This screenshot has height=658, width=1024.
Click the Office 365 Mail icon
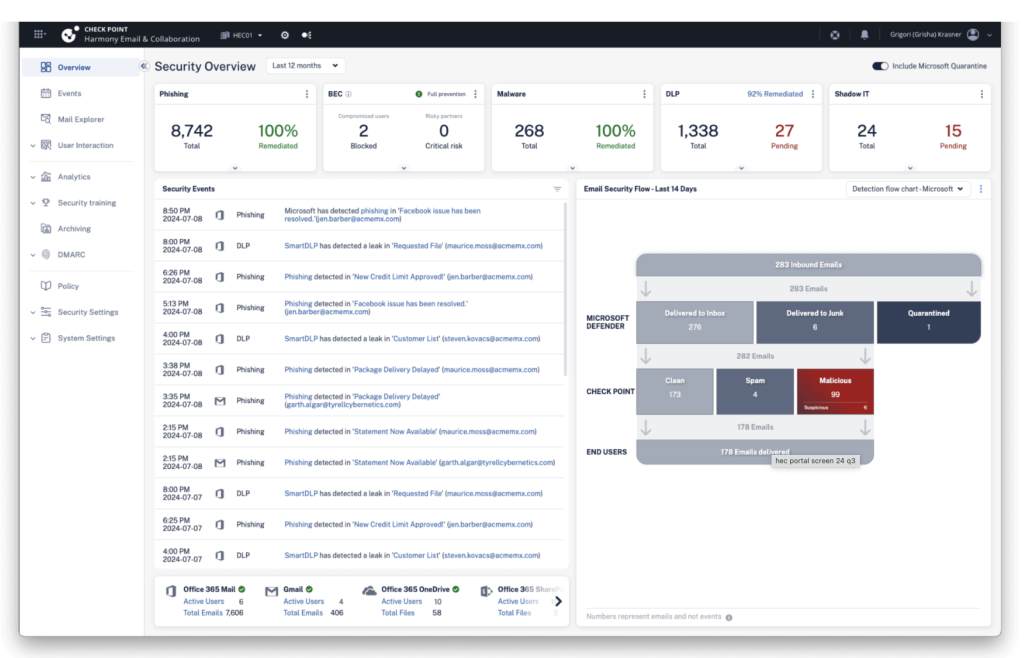coord(171,590)
